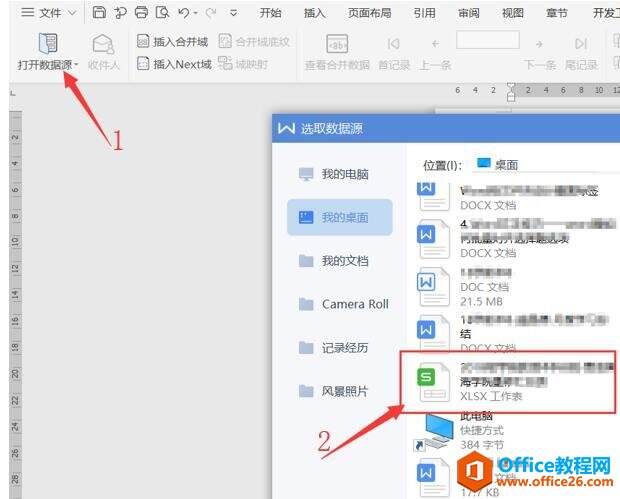Expand the 打开数据源 dropdown arrow

(x=76, y=64)
